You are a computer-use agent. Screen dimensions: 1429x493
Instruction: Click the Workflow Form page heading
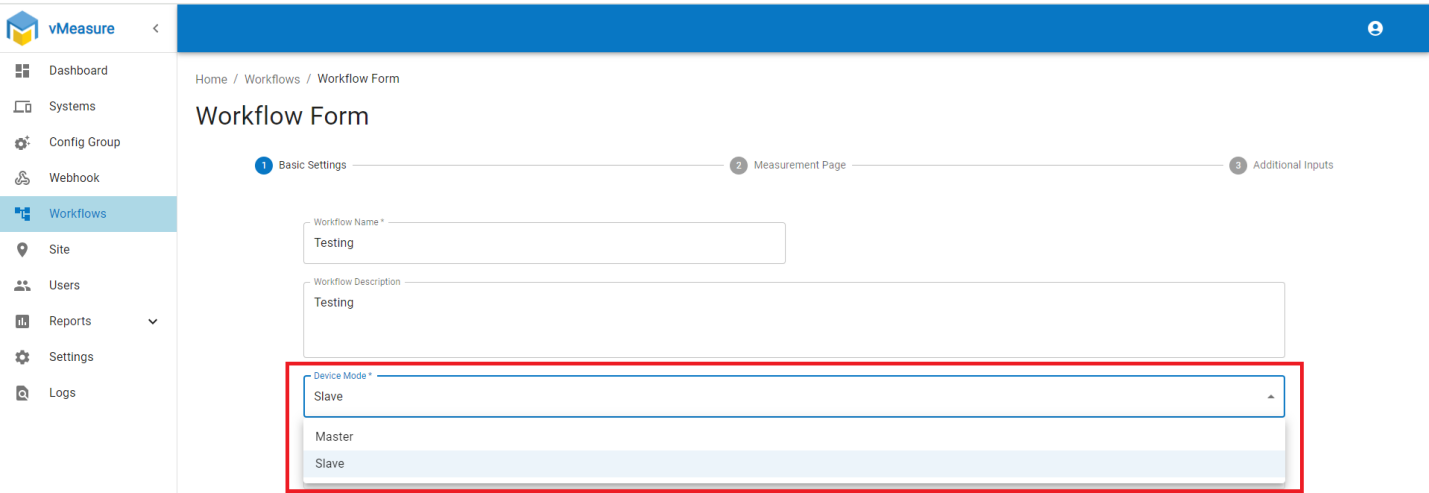tap(282, 116)
